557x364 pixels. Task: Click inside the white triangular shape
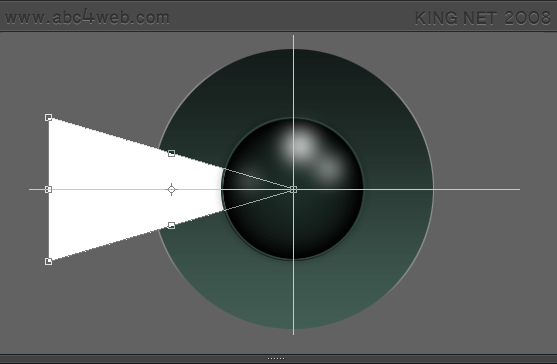107,189
